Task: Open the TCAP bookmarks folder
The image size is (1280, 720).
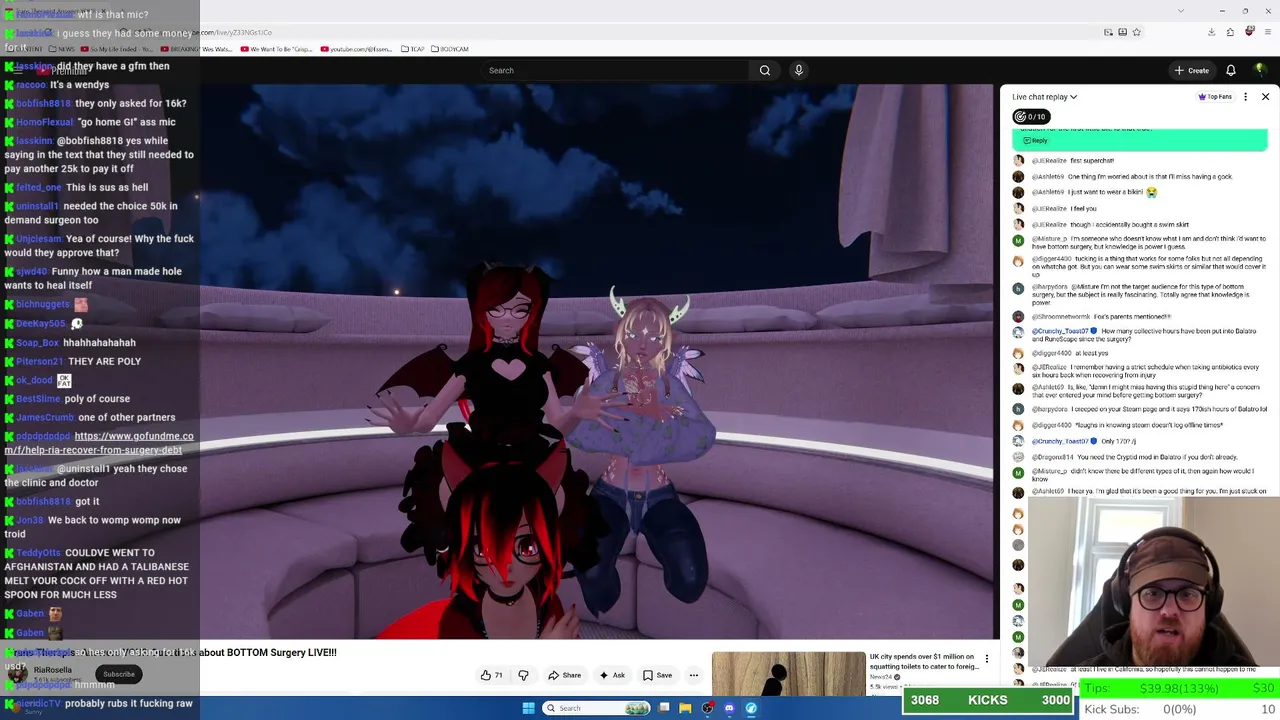Action: (412, 49)
